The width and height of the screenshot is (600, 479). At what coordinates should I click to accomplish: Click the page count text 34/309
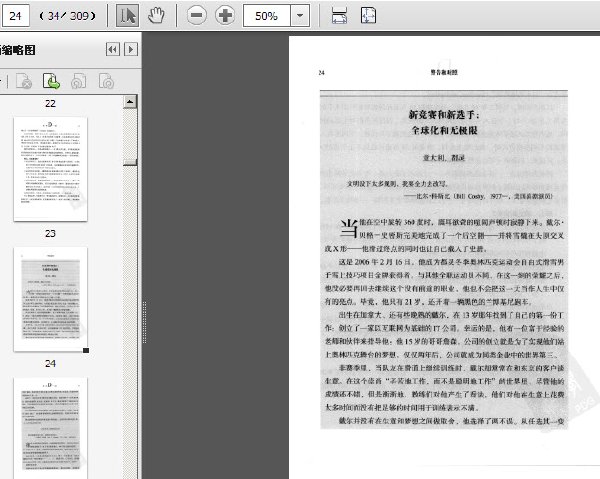click(x=68, y=16)
